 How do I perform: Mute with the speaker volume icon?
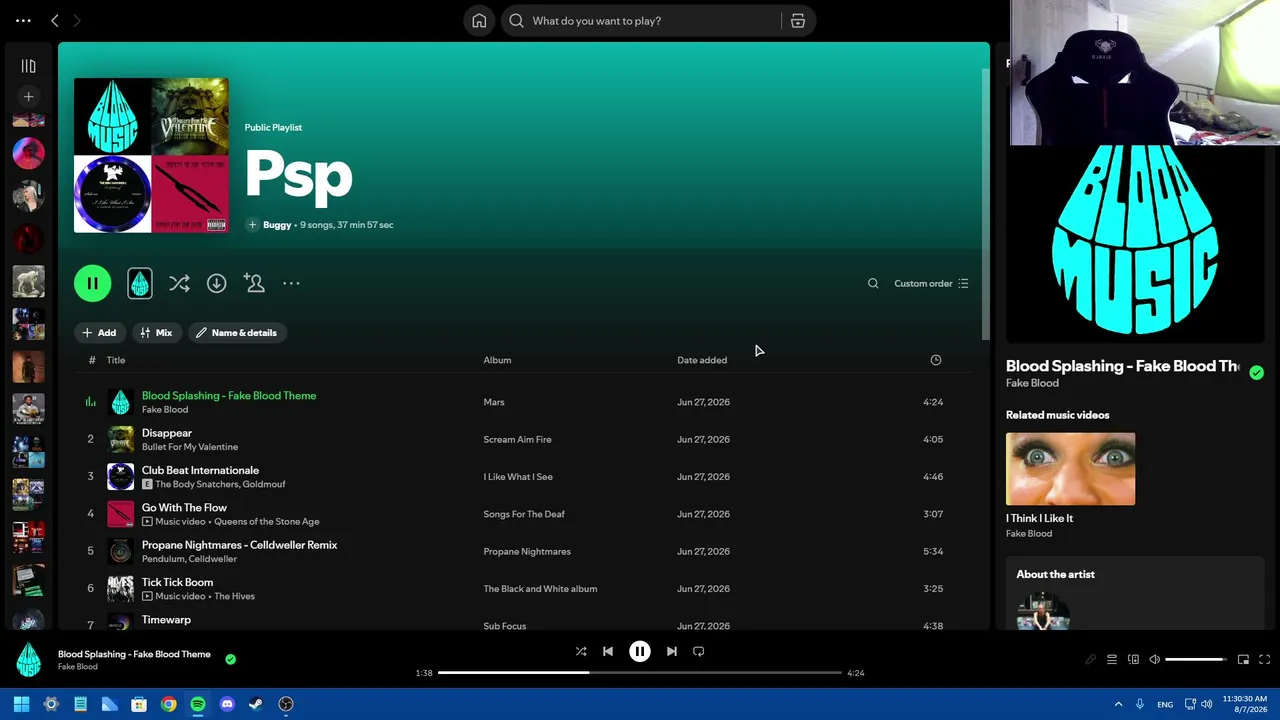1154,660
